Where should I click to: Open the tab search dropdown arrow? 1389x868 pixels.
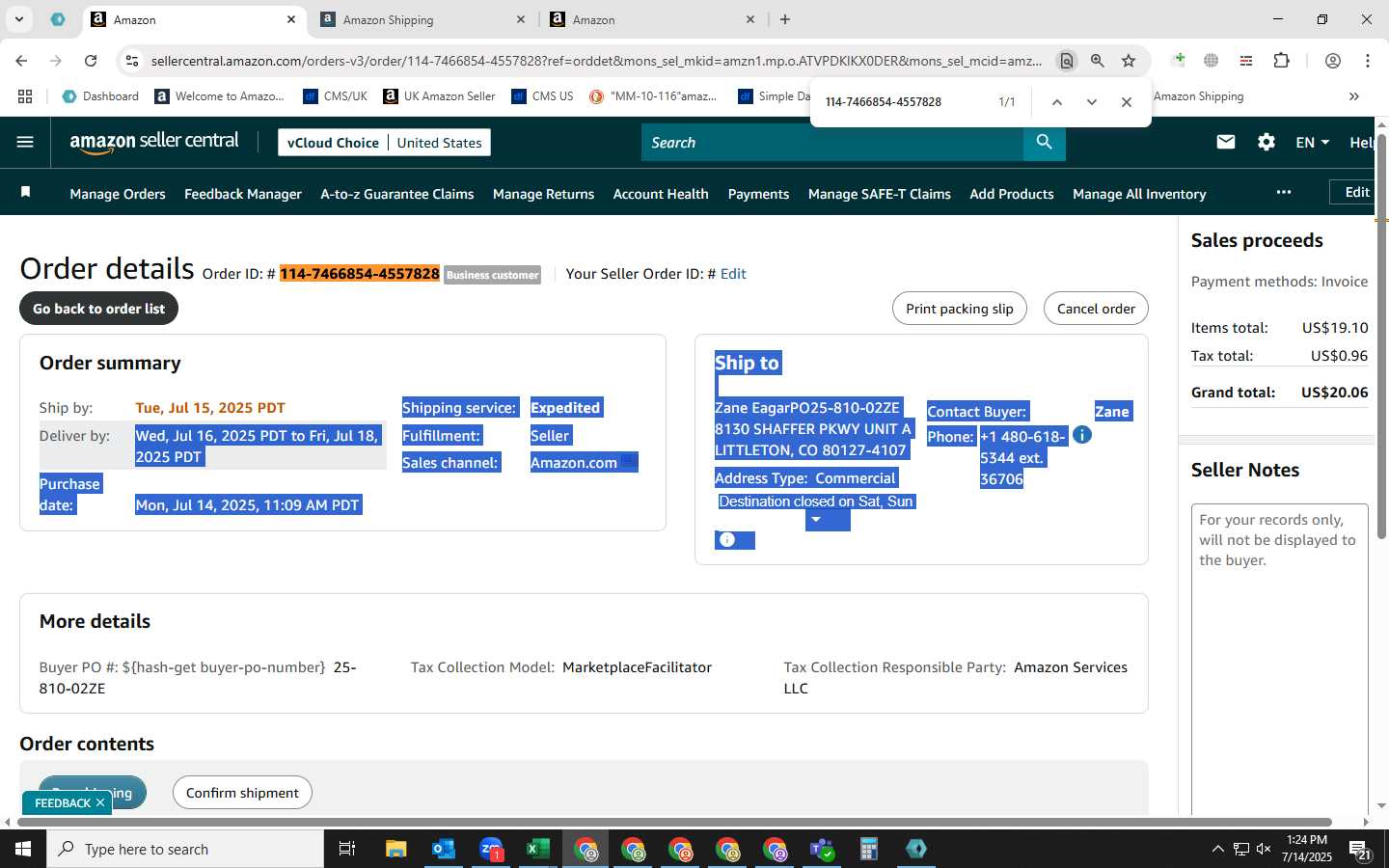[18, 19]
